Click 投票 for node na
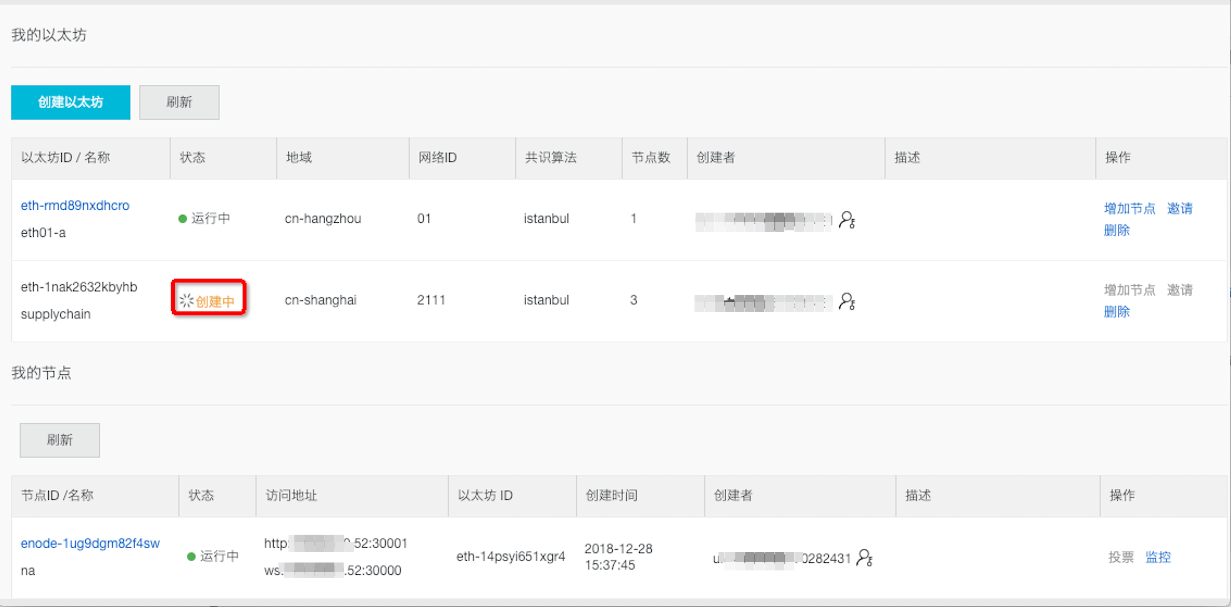This screenshot has height=607, width=1231. pos(1121,557)
